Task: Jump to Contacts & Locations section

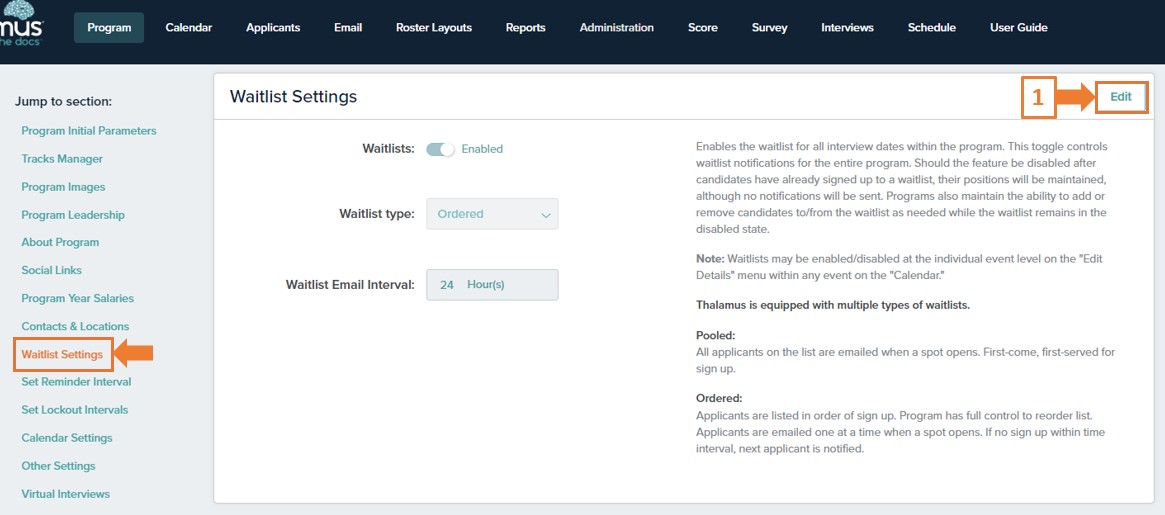Action: tap(75, 326)
